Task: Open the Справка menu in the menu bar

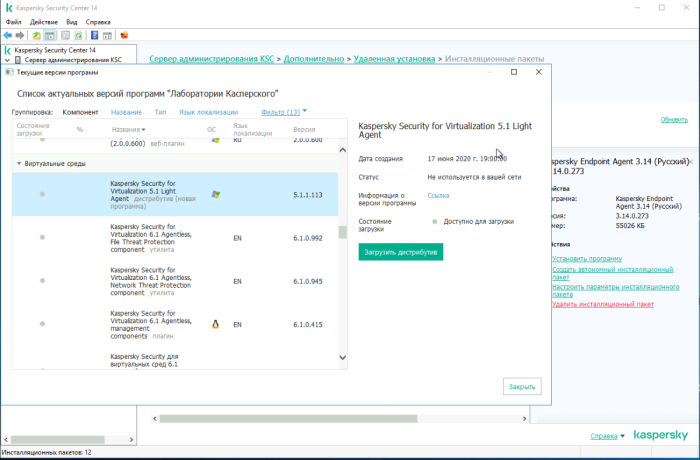Action: 98,22
